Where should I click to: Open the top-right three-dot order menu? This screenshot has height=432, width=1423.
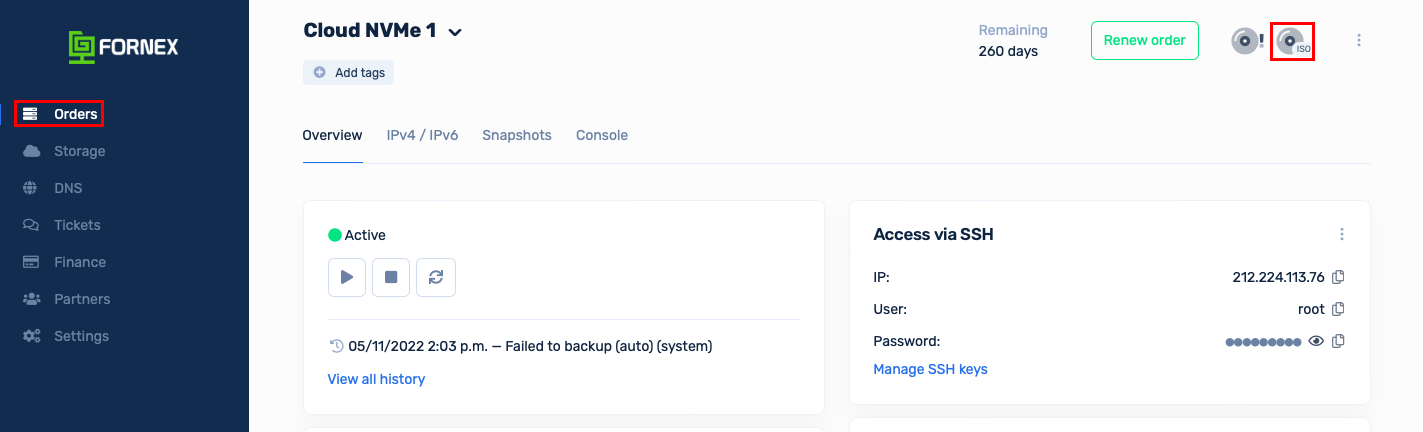pyautogui.click(x=1359, y=41)
